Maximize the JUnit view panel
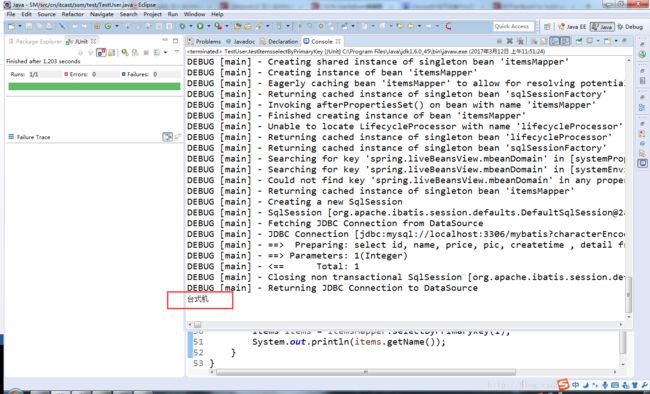Viewport: 650px width, 394px height. 175,41
